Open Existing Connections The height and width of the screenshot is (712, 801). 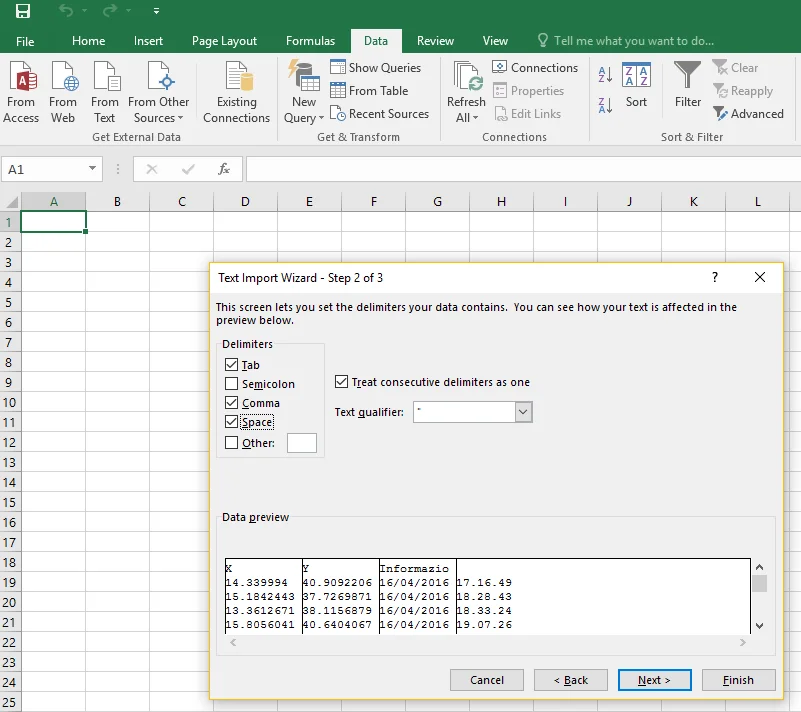pyautogui.click(x=237, y=92)
